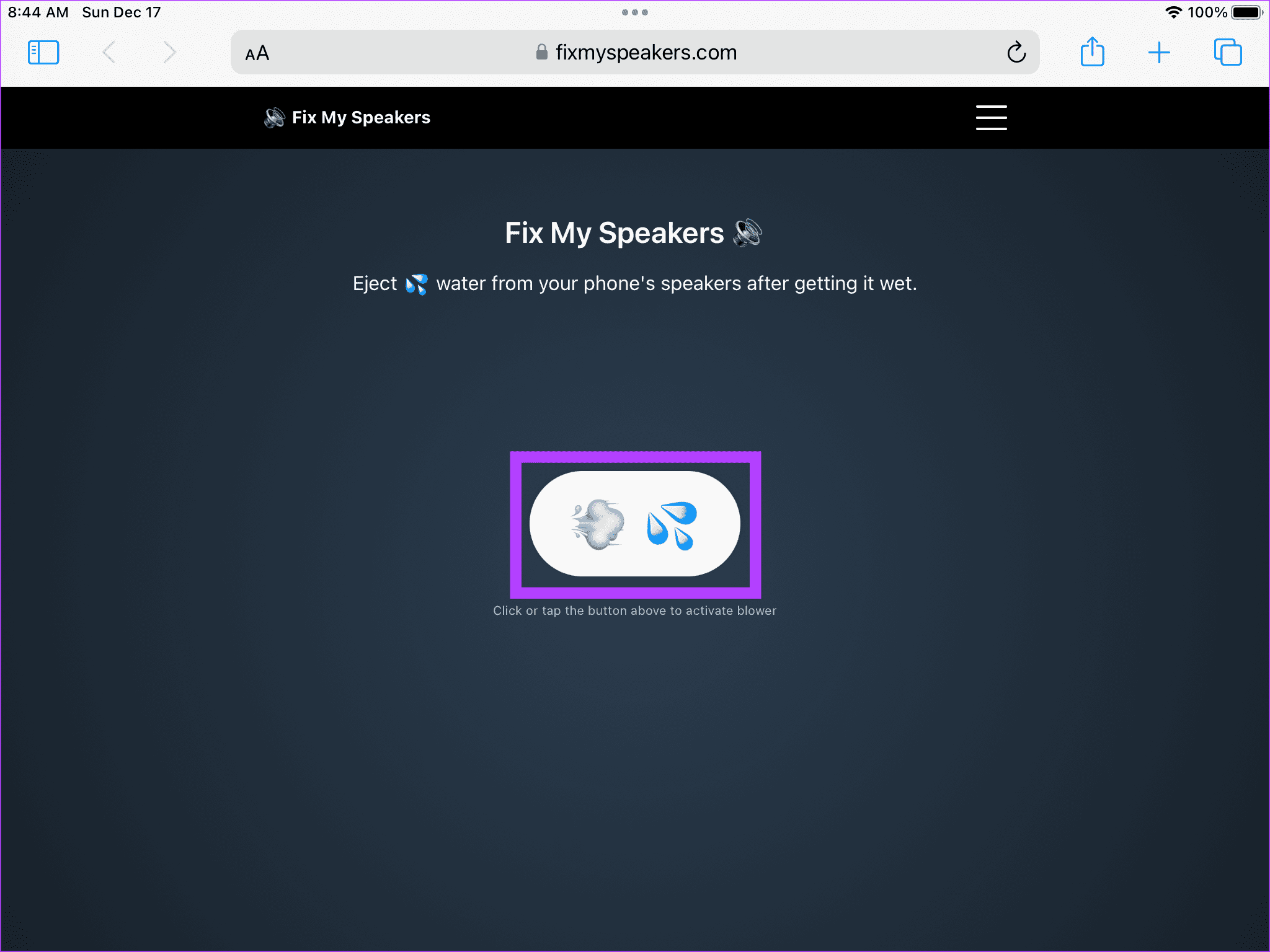Select browser forward navigation arrow
Viewport: 1270px width, 952px height.
coord(170,52)
